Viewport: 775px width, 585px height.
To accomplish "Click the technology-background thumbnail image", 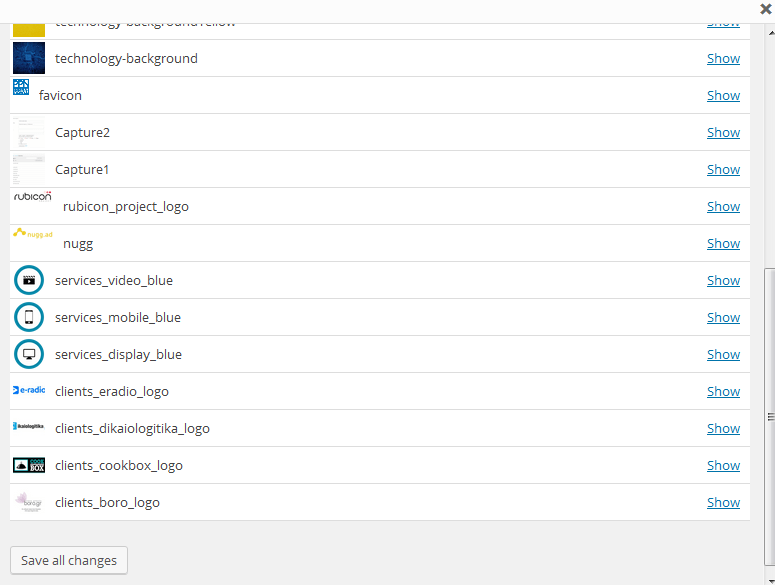I will click(x=29, y=58).
